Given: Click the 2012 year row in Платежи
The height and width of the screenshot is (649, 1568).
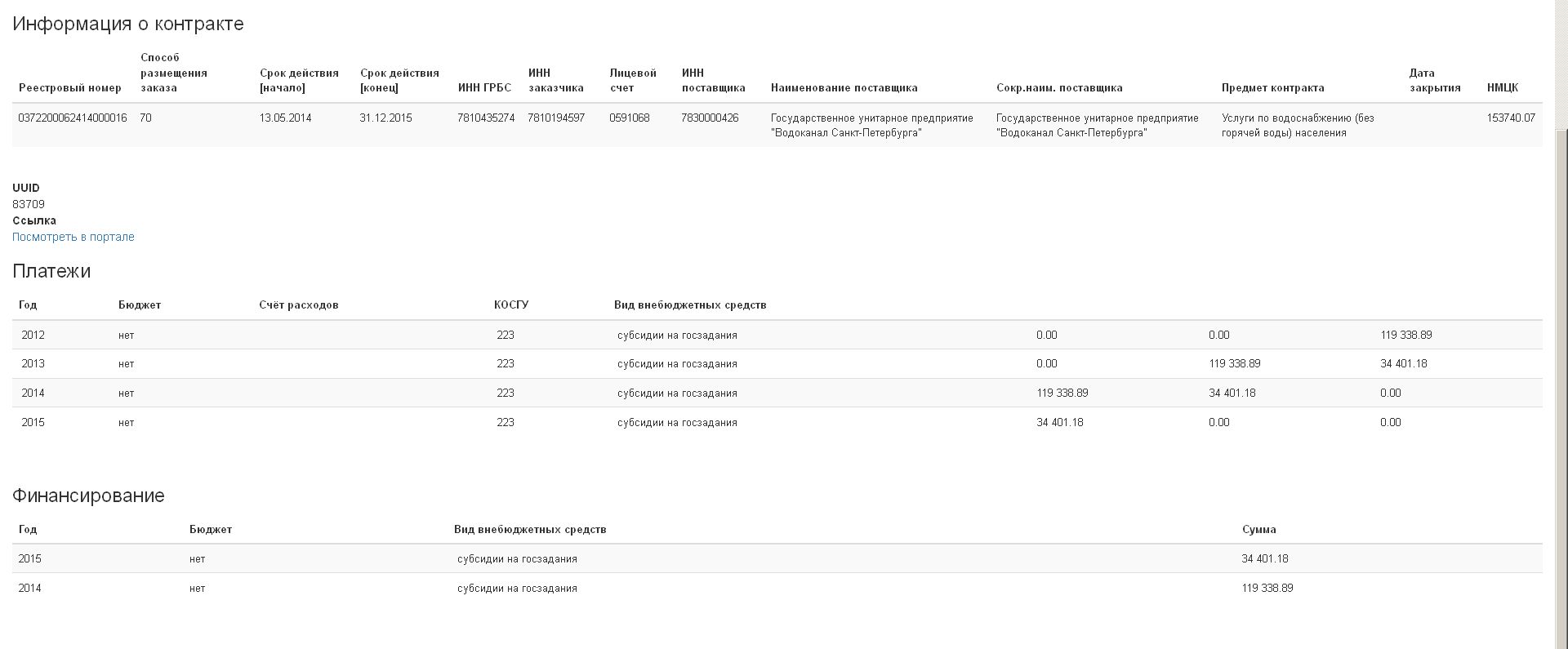Looking at the screenshot, I should 33,335.
